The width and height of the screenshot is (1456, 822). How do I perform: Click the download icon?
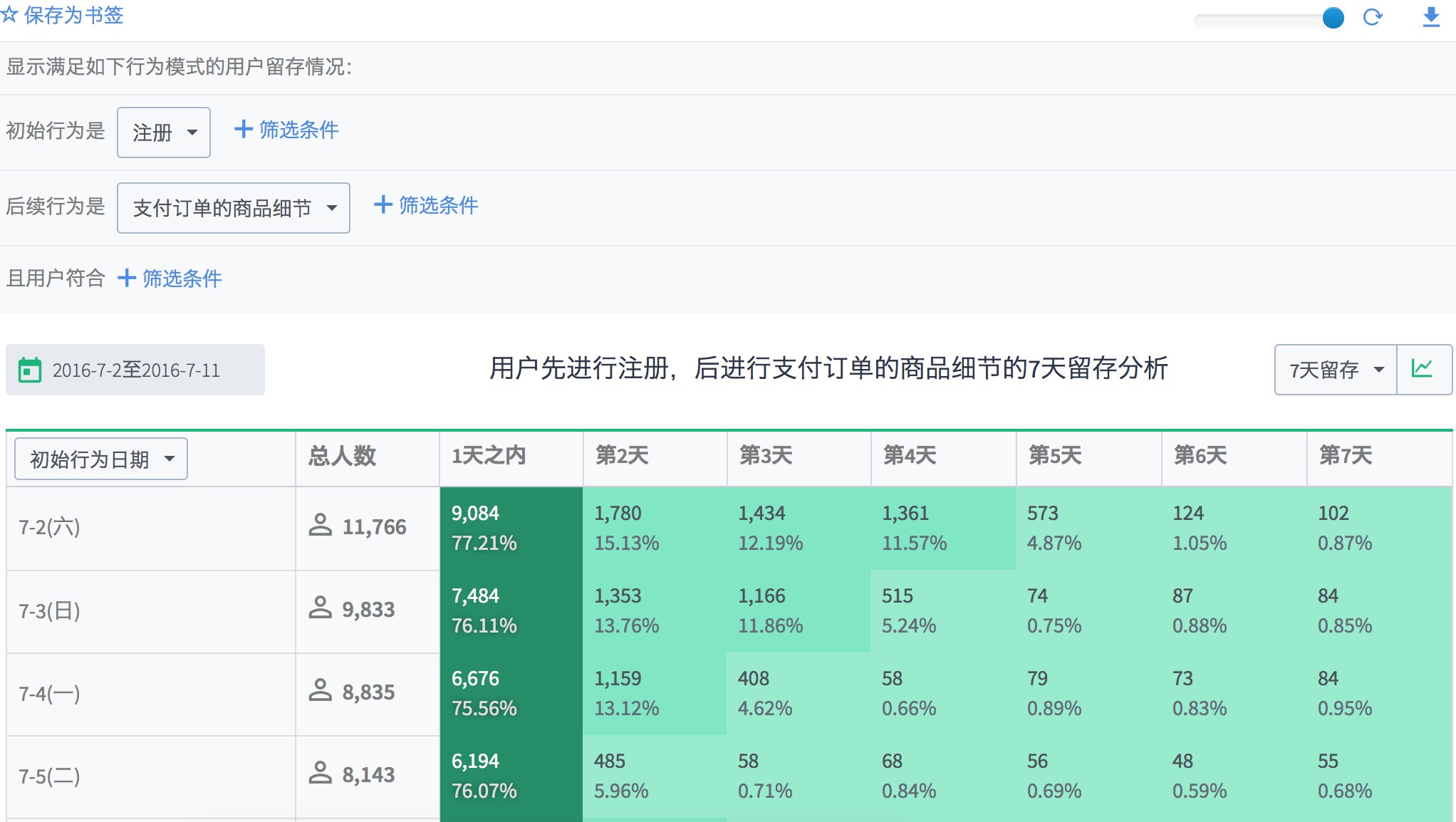tap(1431, 17)
